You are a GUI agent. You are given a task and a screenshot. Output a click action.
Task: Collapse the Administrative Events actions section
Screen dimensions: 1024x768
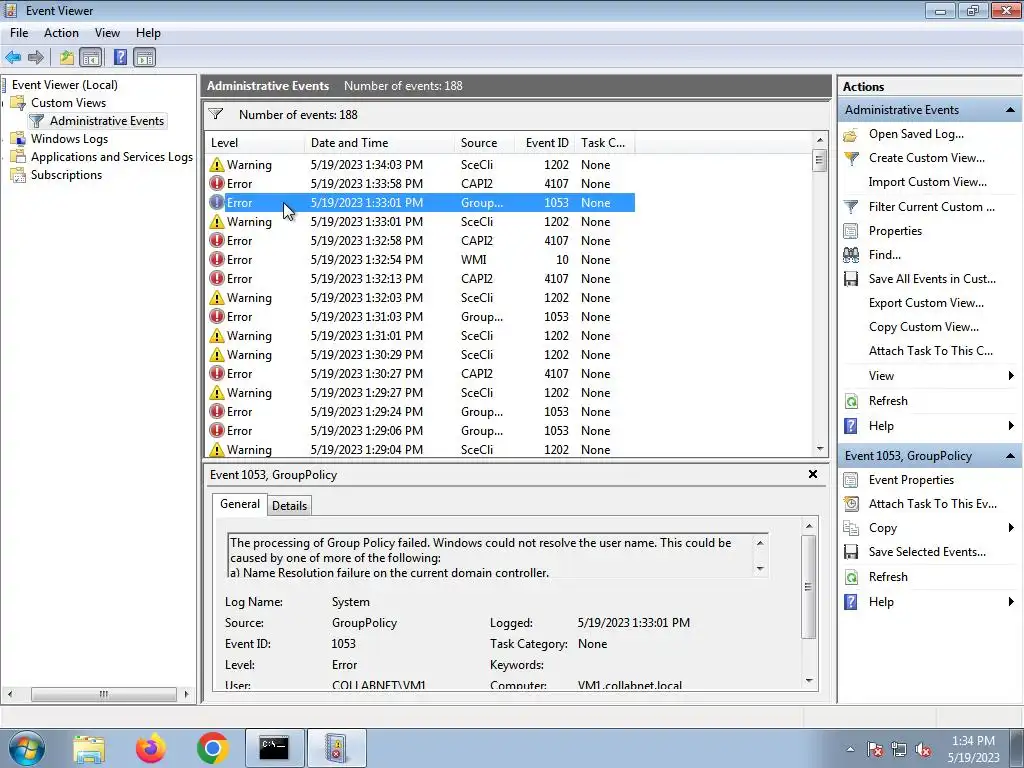(1010, 110)
